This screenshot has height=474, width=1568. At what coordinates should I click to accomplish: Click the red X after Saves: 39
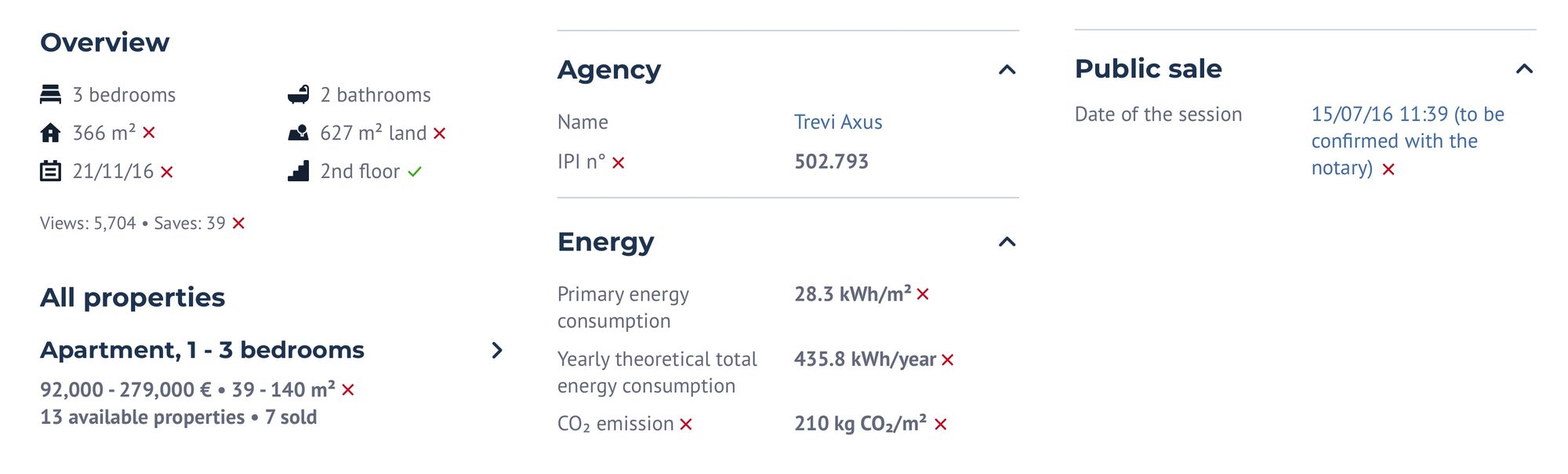(238, 224)
